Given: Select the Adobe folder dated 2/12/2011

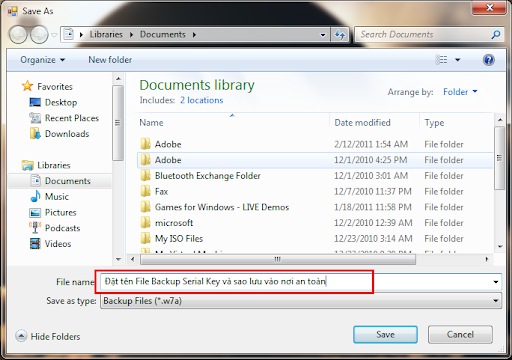Looking at the screenshot, I should tap(315, 144).
